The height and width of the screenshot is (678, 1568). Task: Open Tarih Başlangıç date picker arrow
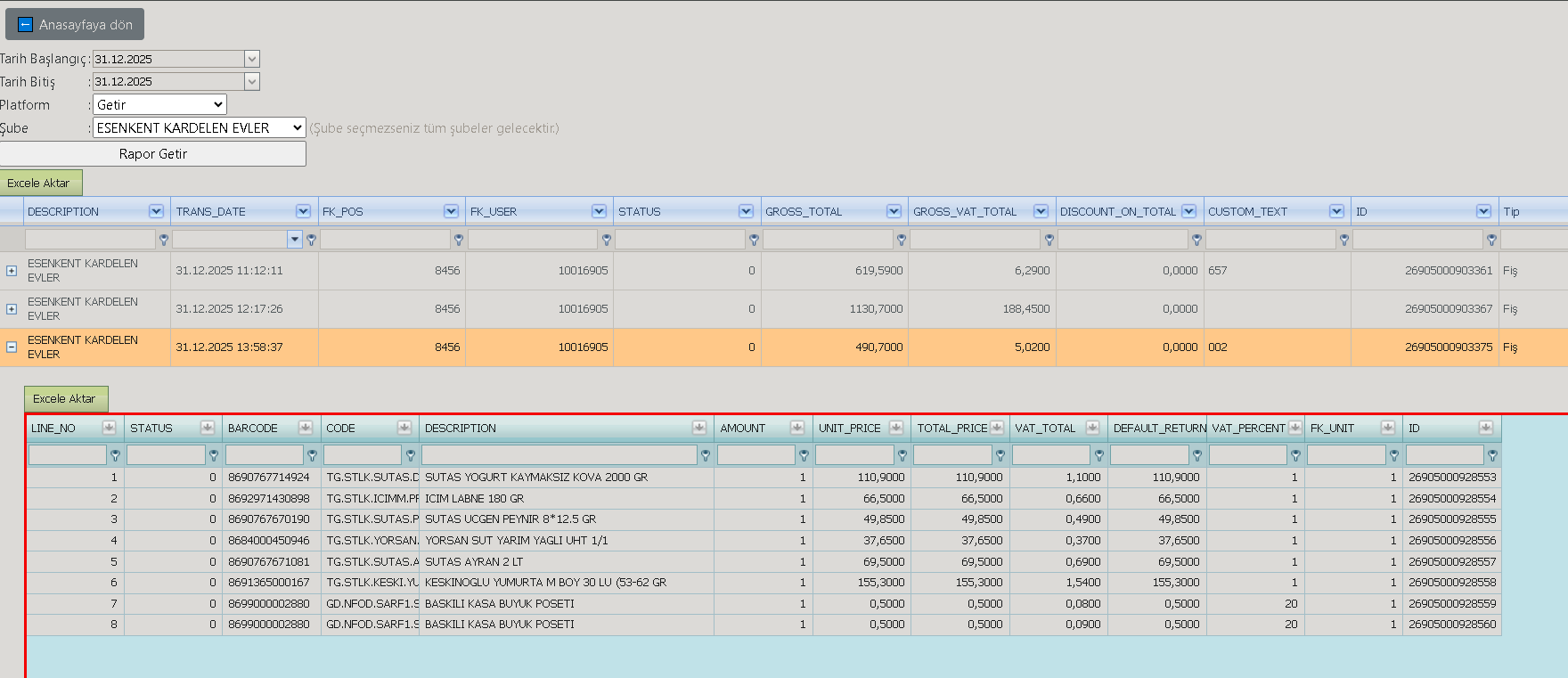click(x=252, y=59)
